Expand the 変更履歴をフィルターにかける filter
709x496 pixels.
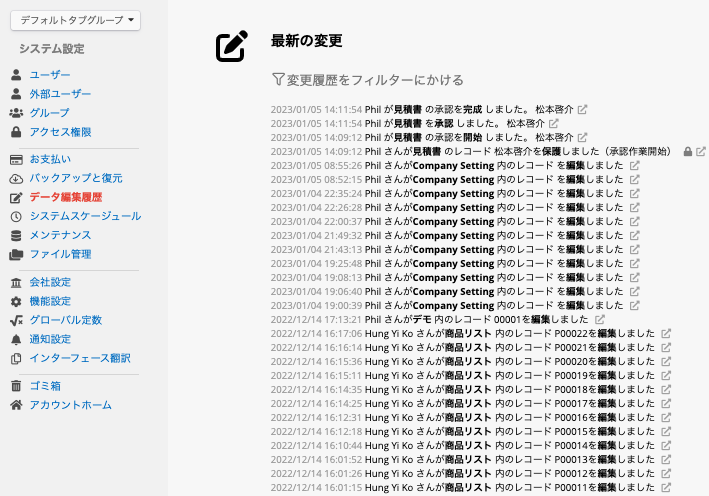pos(367,79)
